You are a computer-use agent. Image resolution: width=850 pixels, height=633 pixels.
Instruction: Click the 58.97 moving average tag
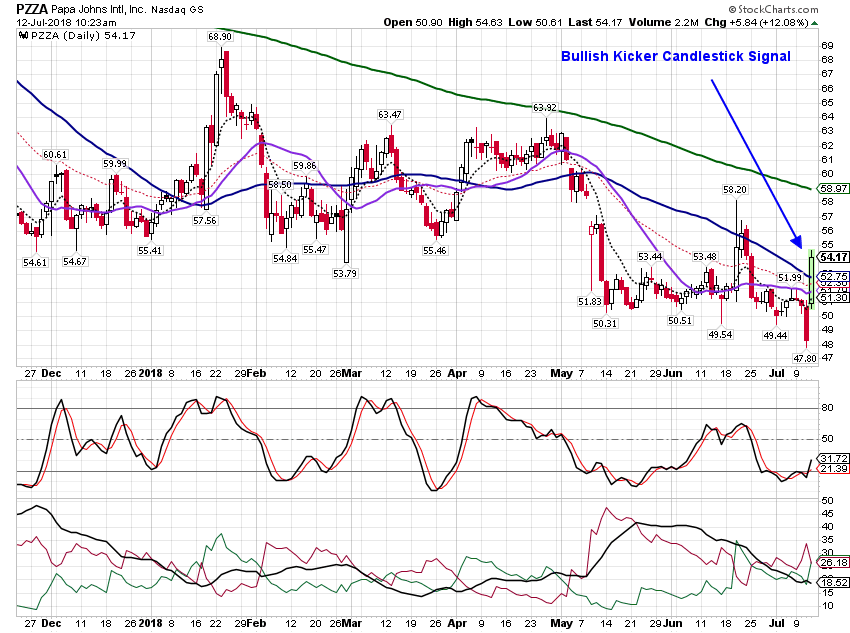pos(834,189)
